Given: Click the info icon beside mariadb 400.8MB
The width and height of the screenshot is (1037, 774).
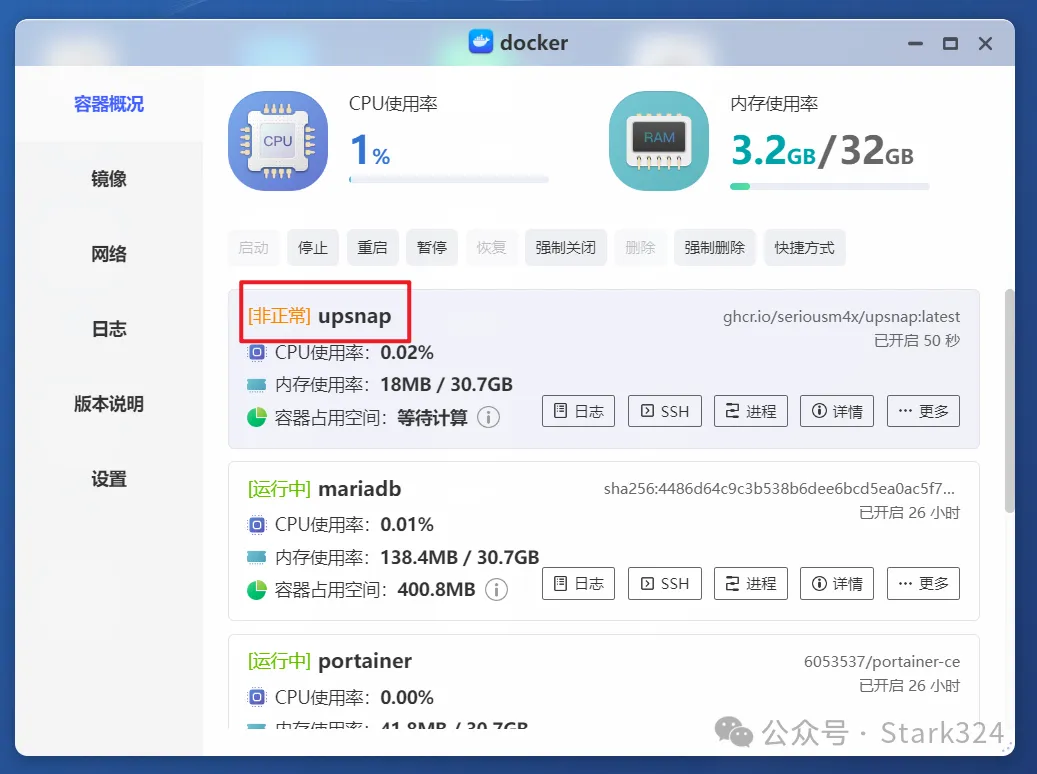Looking at the screenshot, I should (497, 589).
